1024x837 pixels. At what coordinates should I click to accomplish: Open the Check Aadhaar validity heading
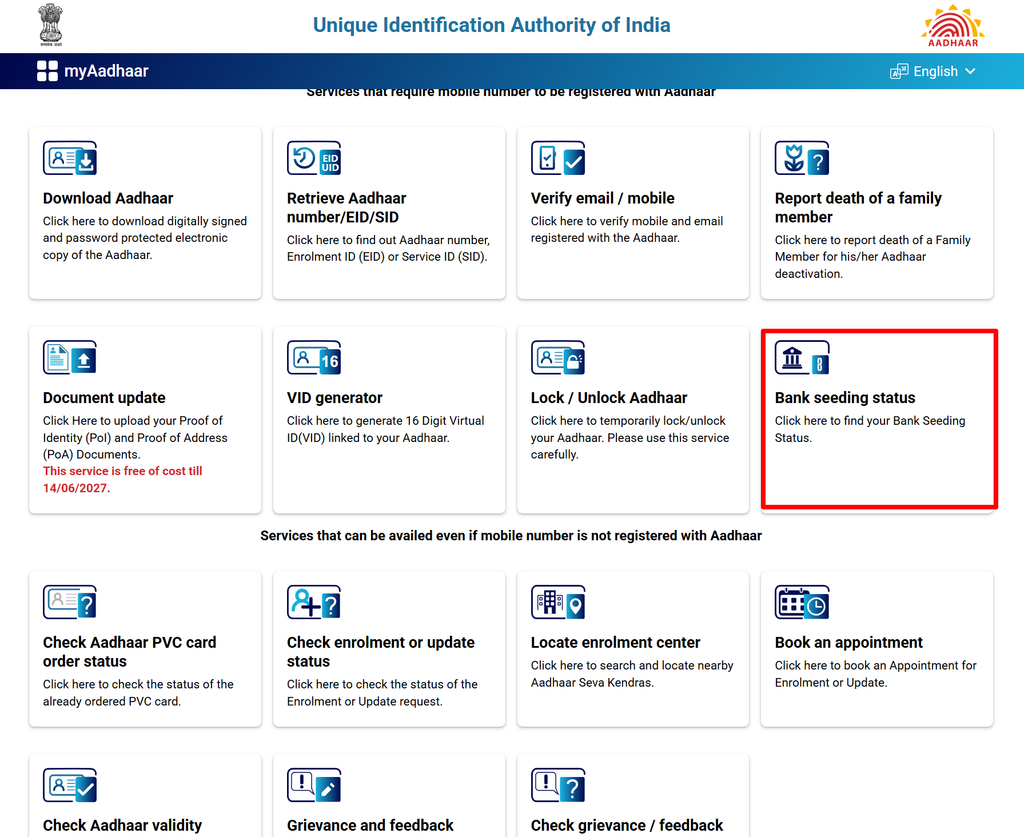(x=123, y=825)
